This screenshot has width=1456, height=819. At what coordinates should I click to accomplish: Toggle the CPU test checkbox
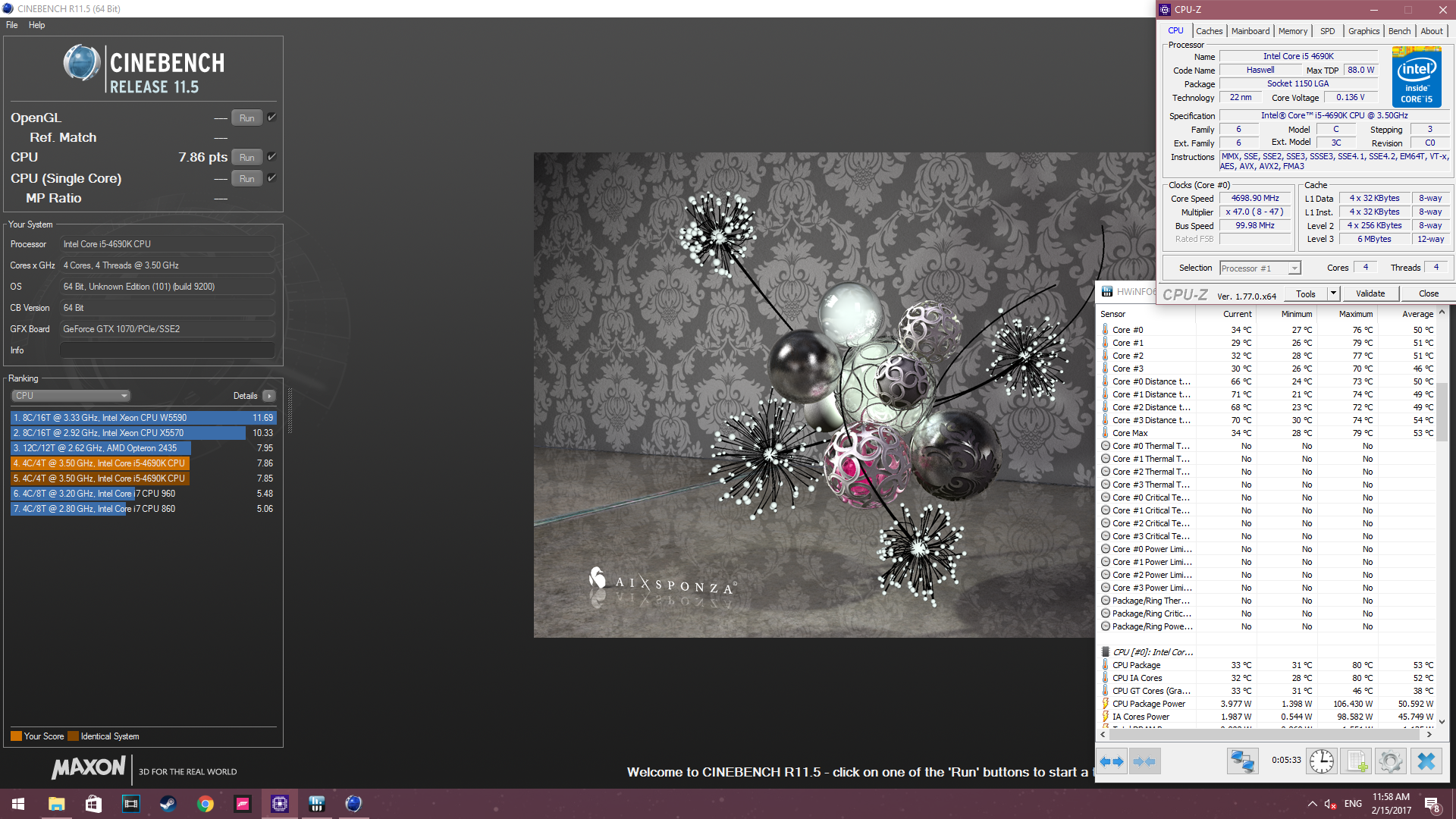pyautogui.click(x=271, y=157)
